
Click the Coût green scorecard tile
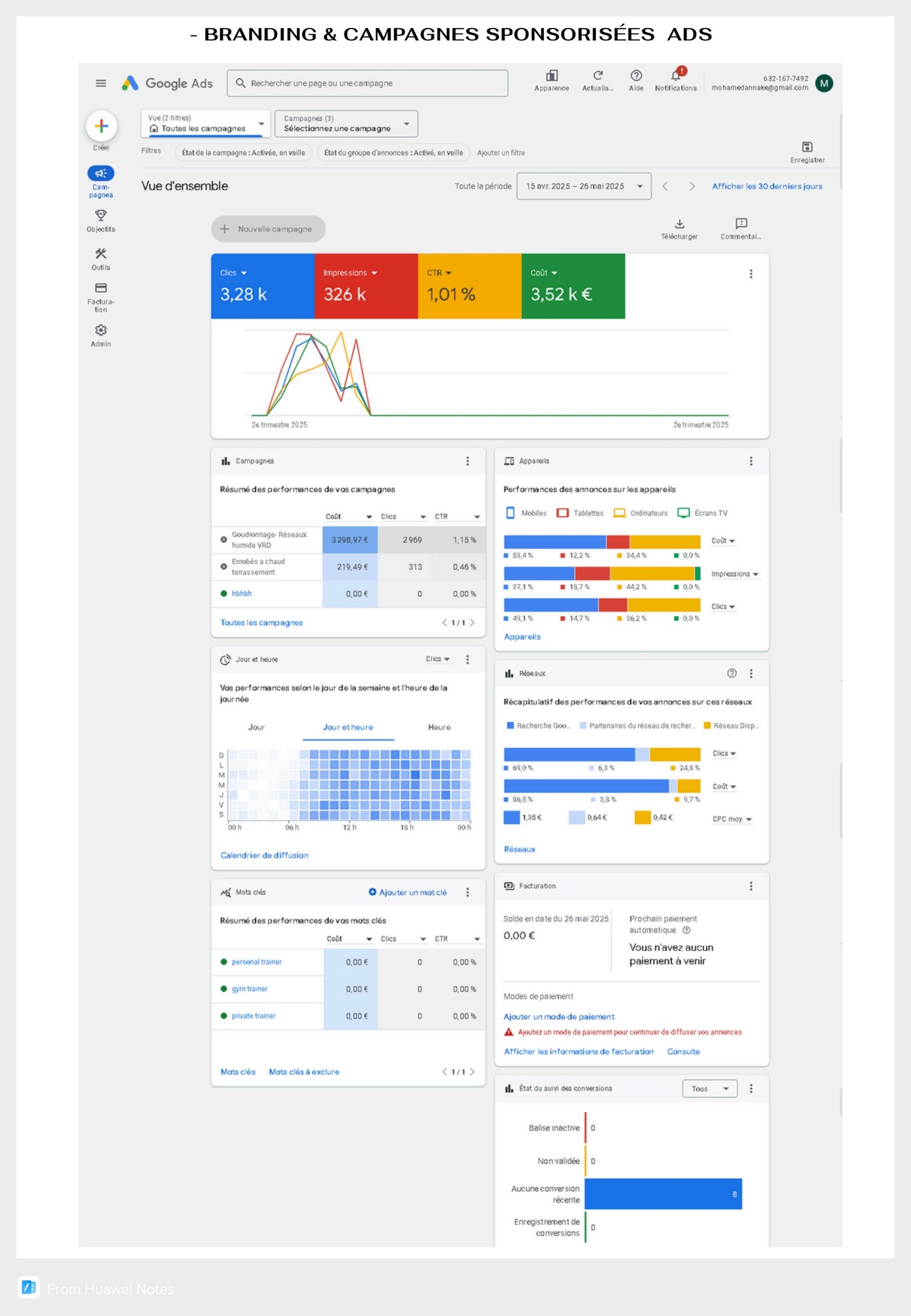(573, 286)
